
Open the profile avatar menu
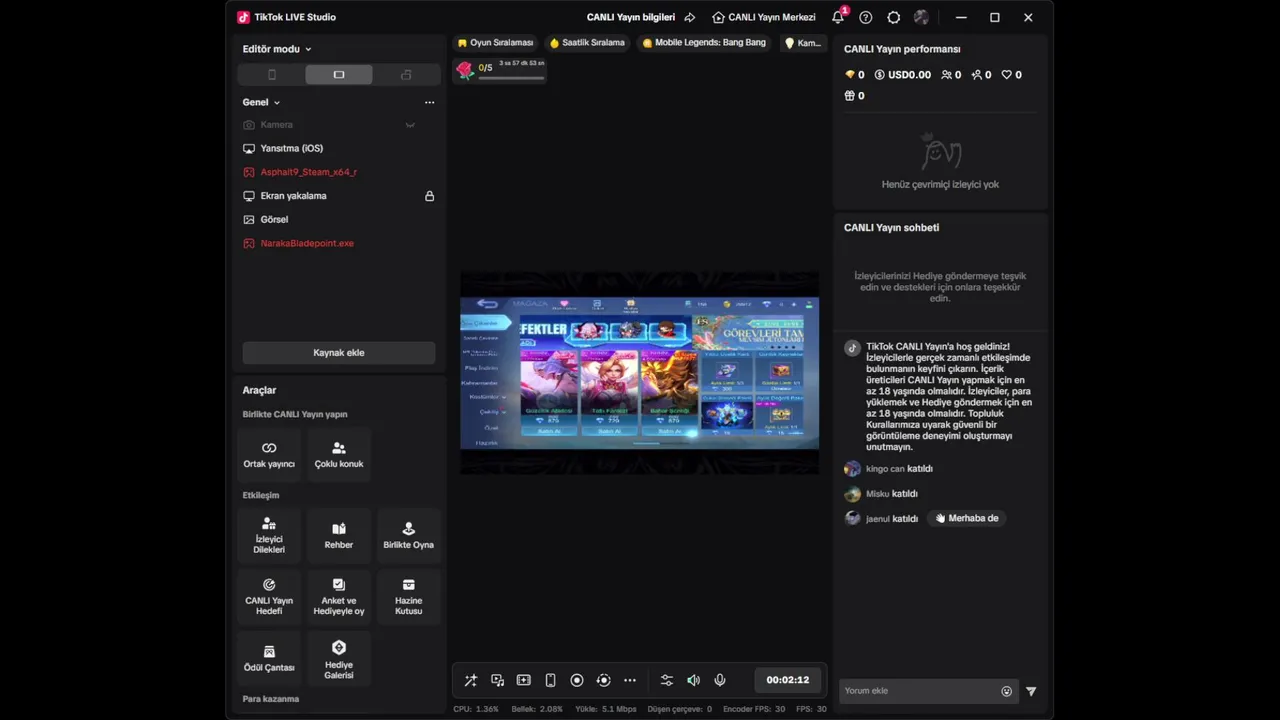pyautogui.click(x=922, y=17)
